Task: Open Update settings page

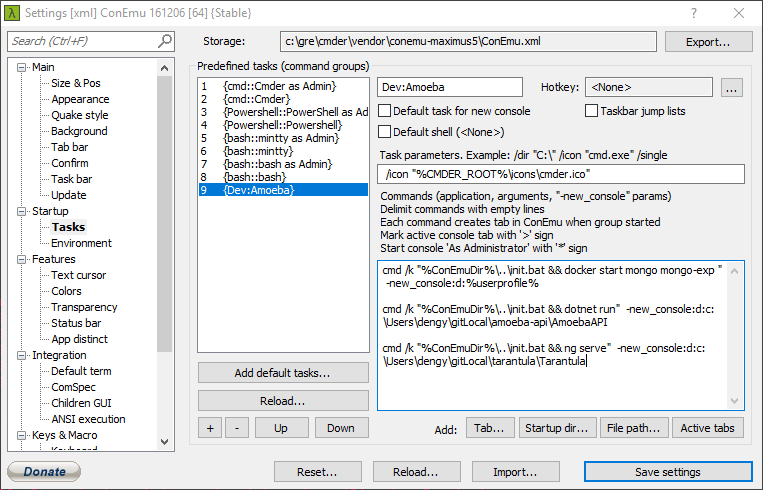Action: click(69, 196)
